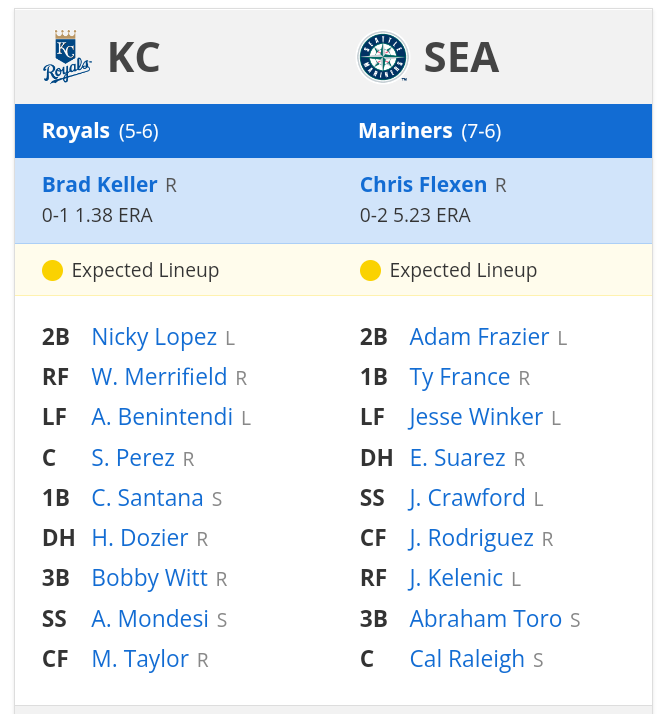Click the Mariners (7-6) team header
The height and width of the screenshot is (714, 668).
[x=429, y=131]
